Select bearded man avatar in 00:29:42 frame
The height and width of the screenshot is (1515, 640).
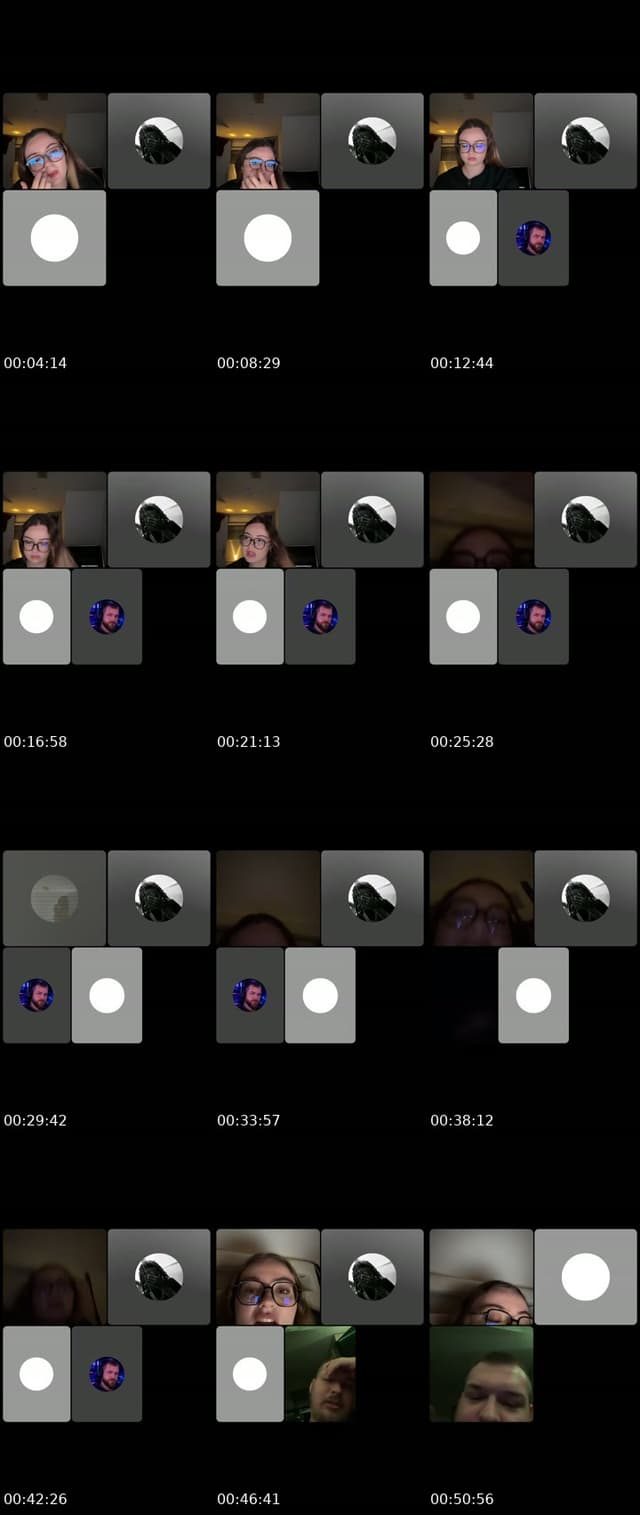click(36, 995)
